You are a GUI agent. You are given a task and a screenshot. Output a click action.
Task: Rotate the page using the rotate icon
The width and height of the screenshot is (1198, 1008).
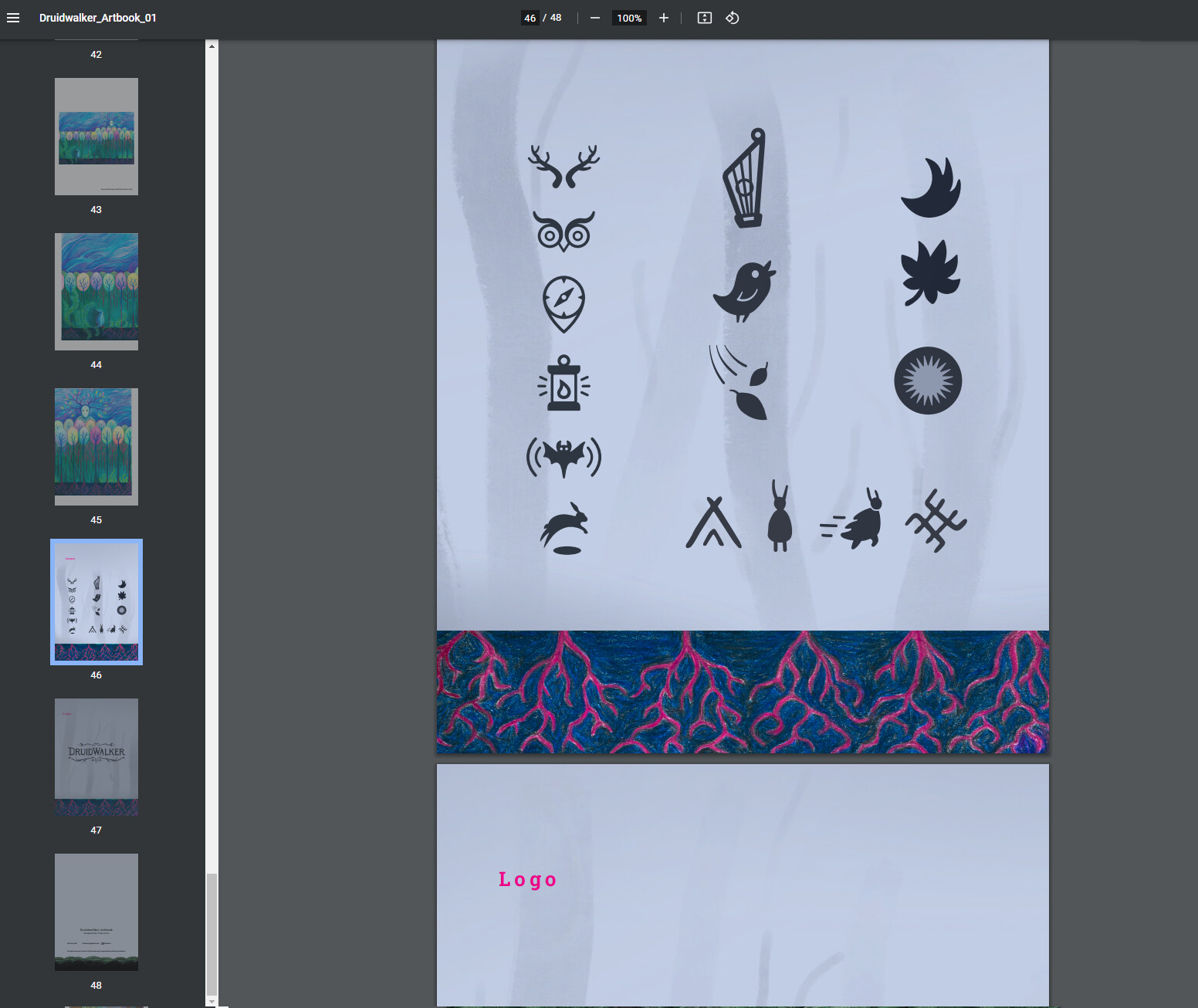tap(732, 18)
